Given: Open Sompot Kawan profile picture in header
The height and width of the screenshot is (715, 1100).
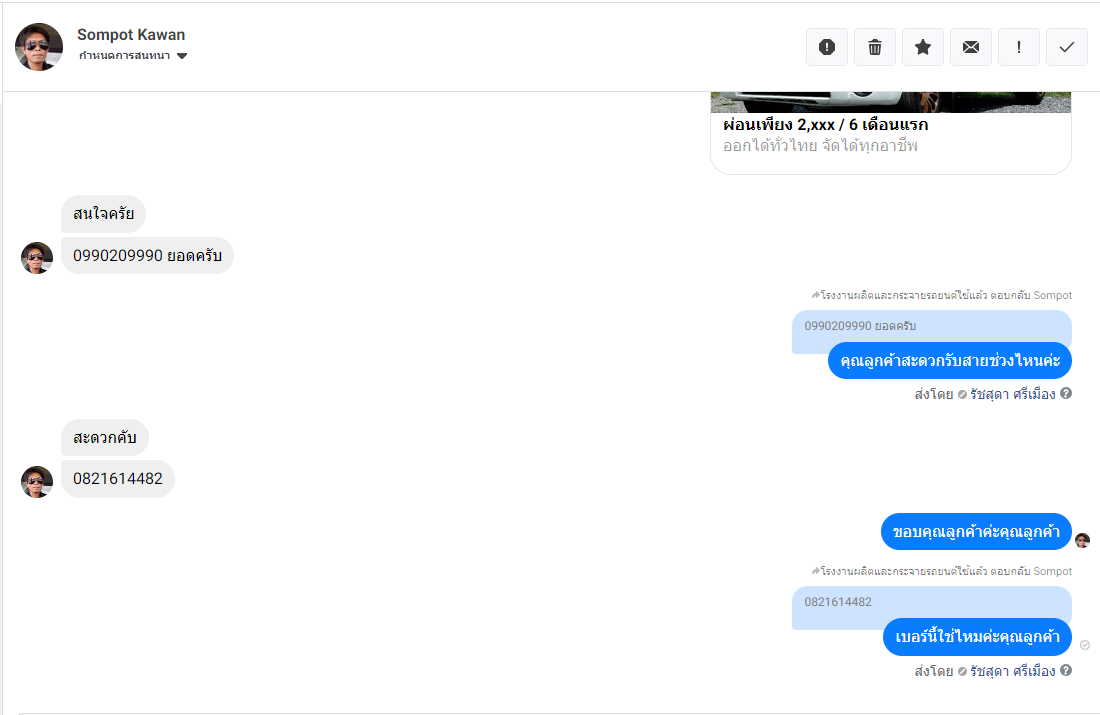Looking at the screenshot, I should 39,47.
